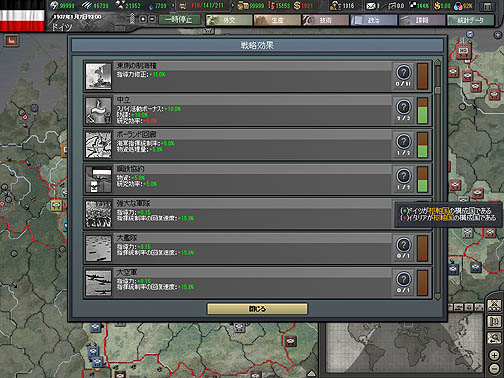Click the supplies crate icon
504x378 pixels.
pos(242,6)
